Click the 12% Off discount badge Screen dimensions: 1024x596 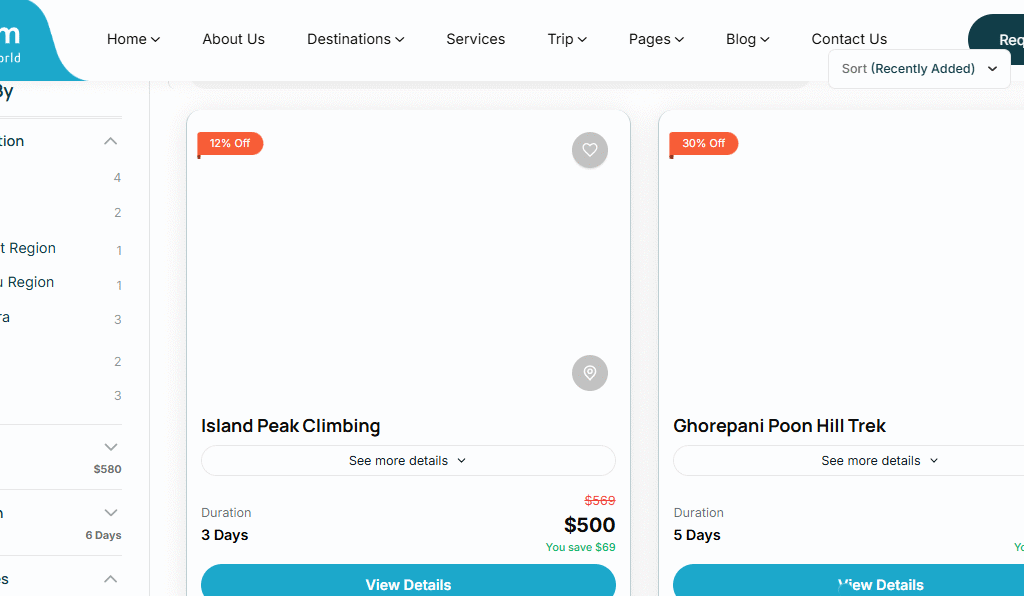(x=230, y=143)
